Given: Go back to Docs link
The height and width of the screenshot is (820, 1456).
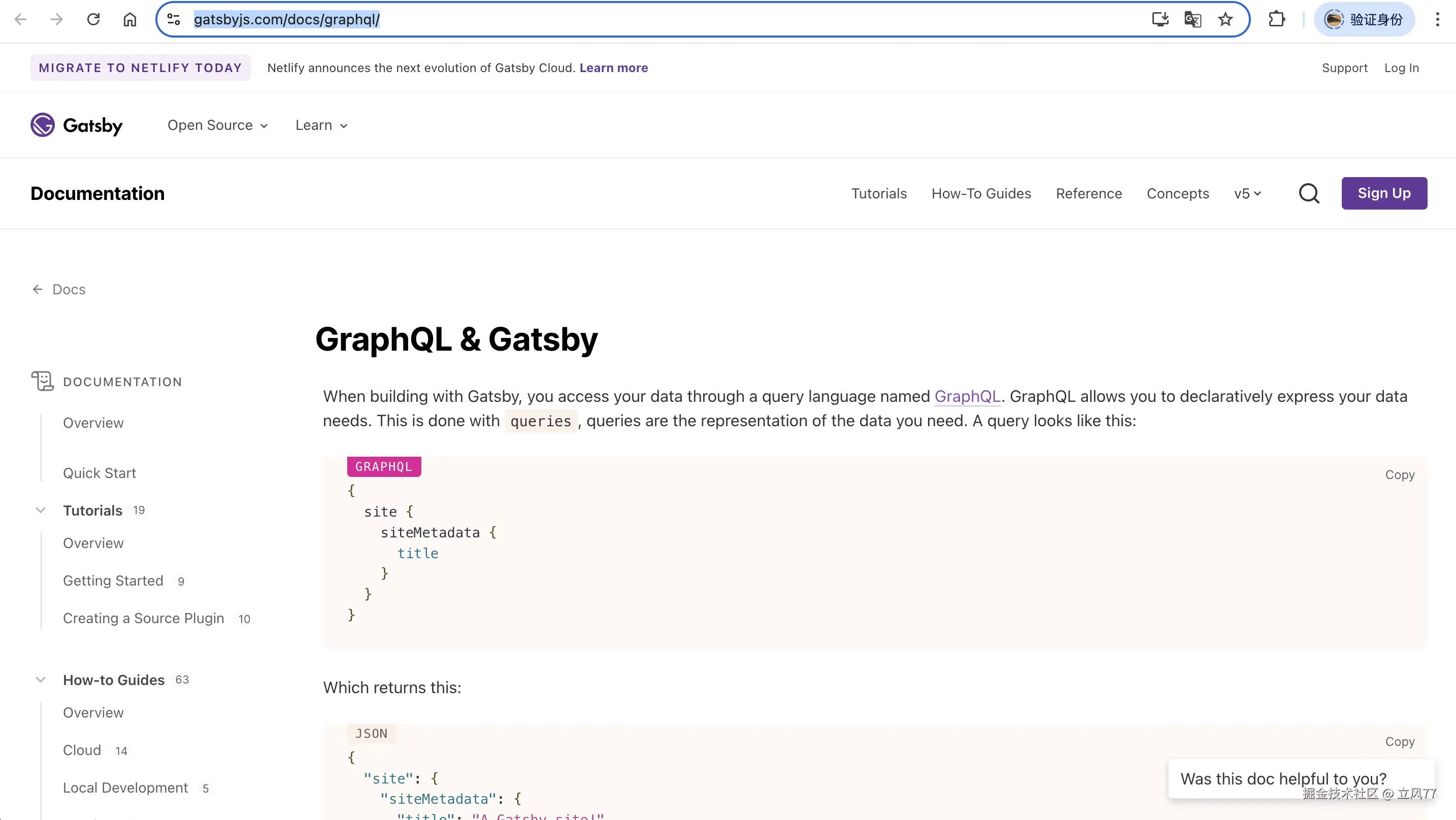Looking at the screenshot, I should tap(69, 289).
